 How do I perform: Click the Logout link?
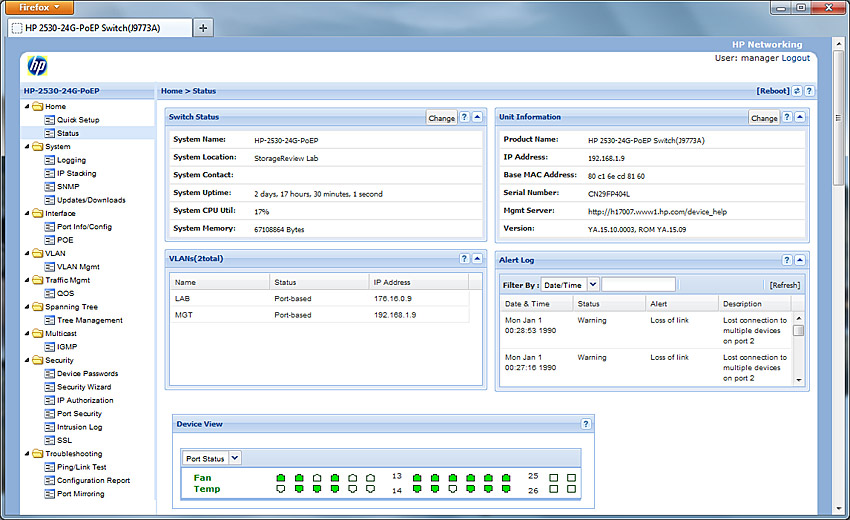(795, 58)
